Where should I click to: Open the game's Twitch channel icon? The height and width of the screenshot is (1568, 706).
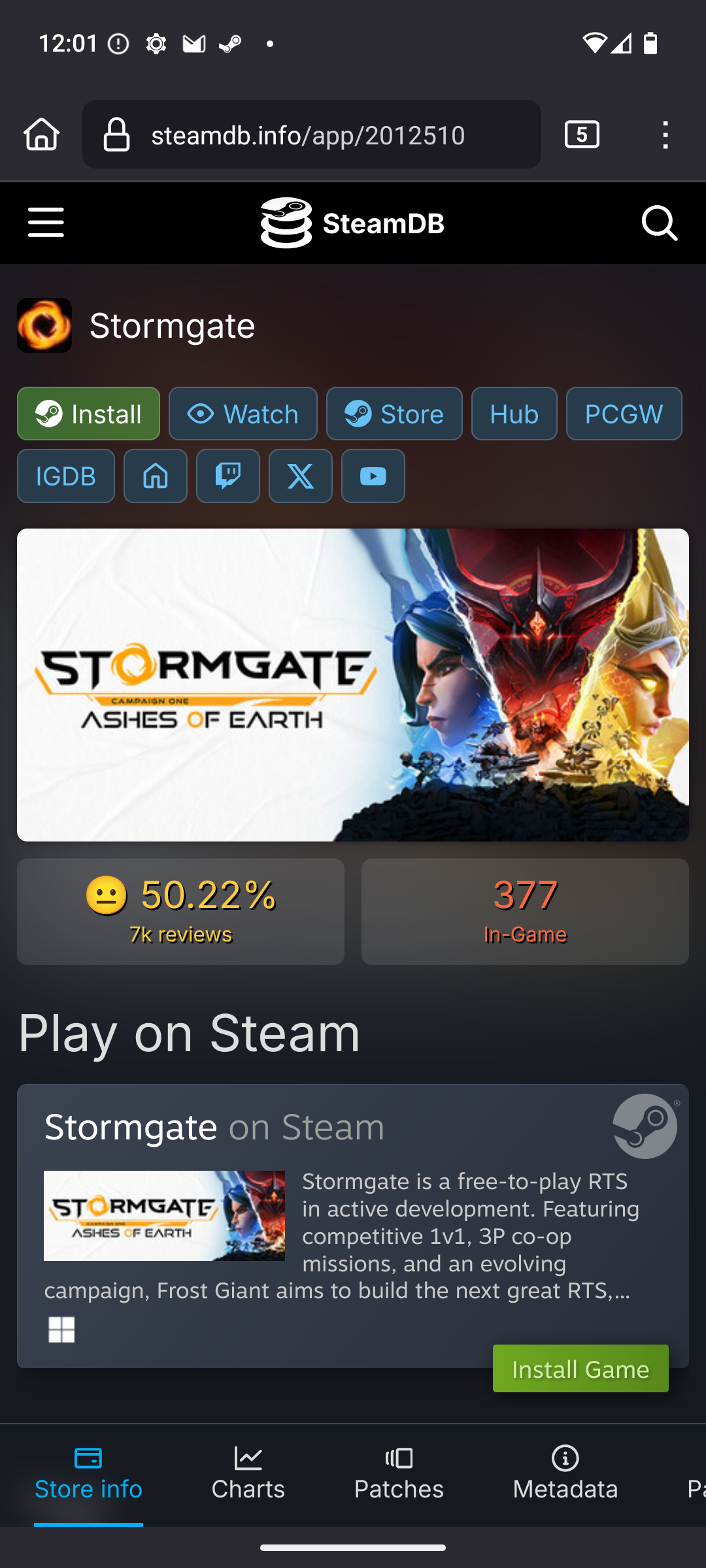coord(228,476)
